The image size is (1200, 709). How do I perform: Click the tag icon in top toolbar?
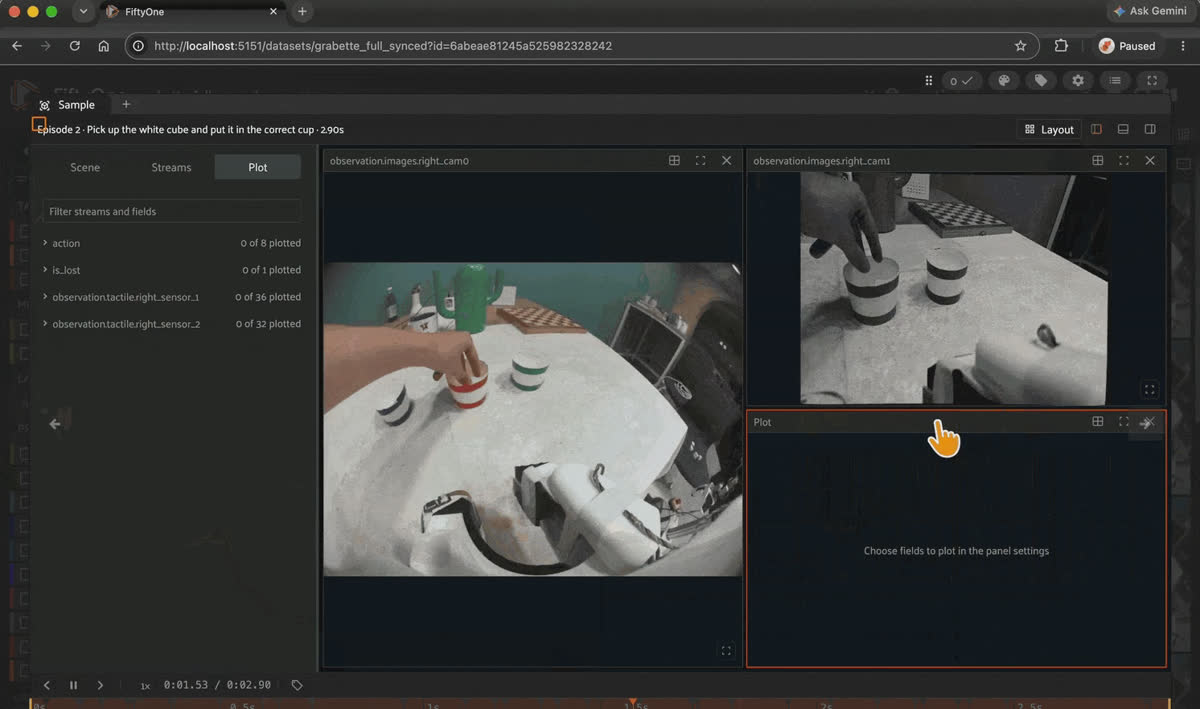(1041, 81)
